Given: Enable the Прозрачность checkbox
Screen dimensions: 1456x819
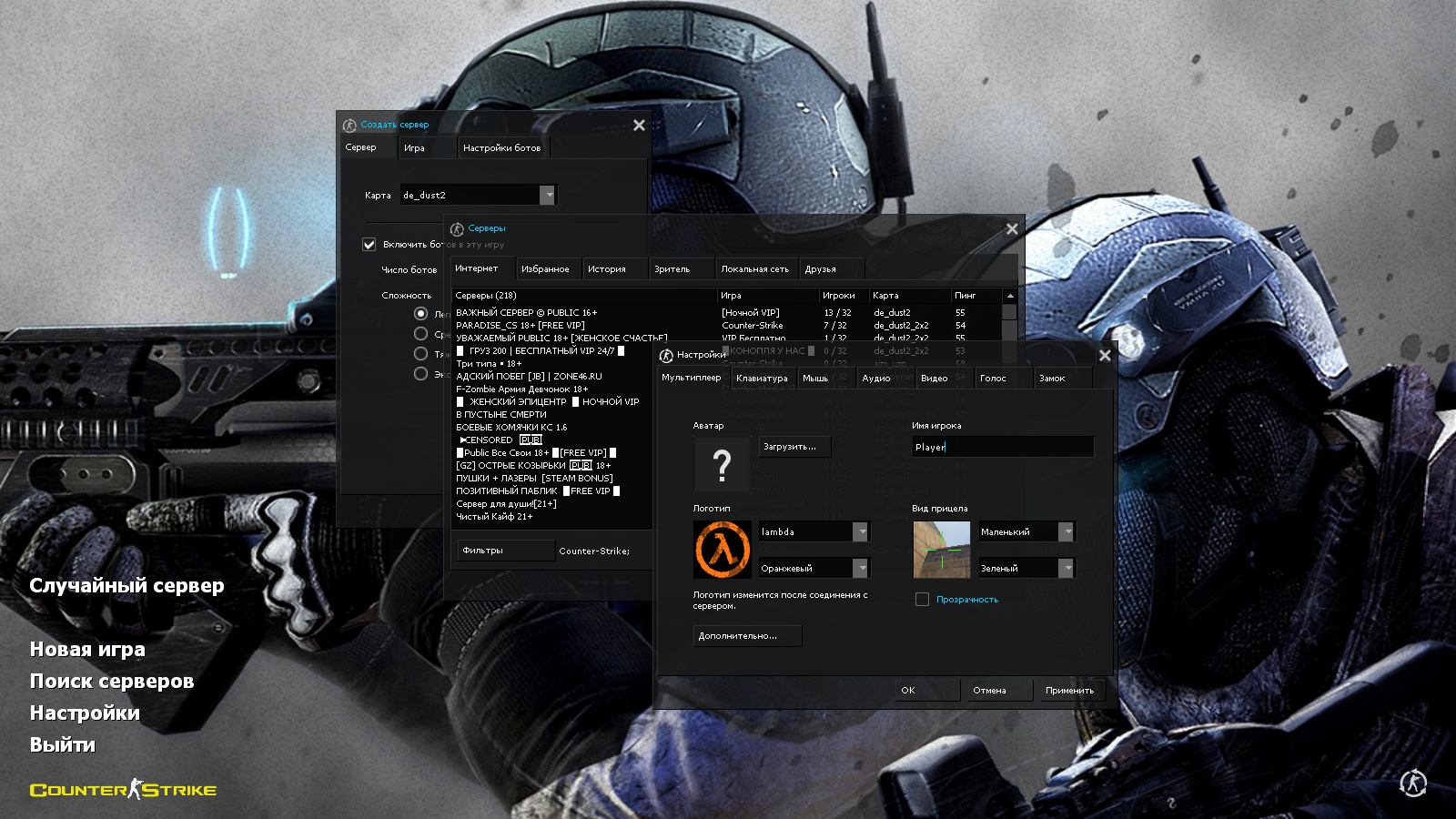Looking at the screenshot, I should tap(922, 600).
